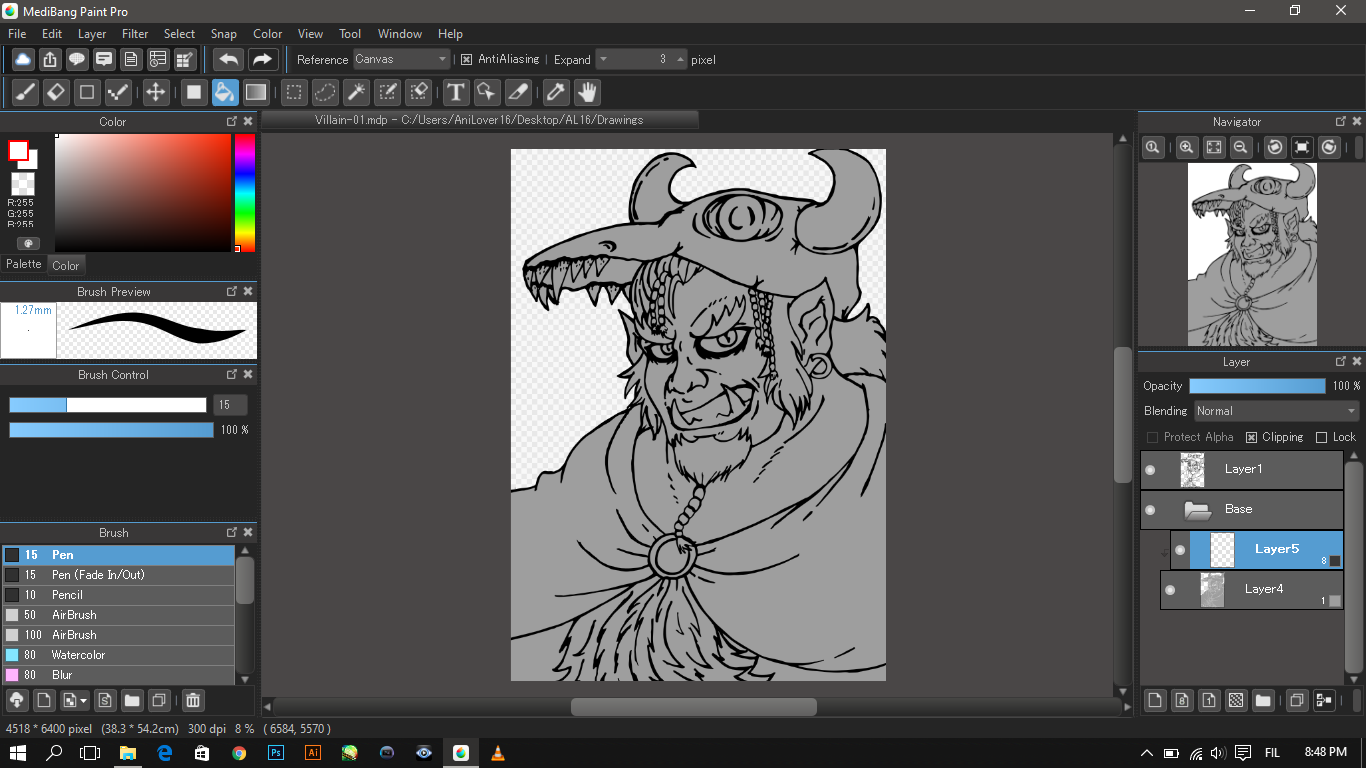Add new folder layer icon in Layer panel

click(1263, 700)
